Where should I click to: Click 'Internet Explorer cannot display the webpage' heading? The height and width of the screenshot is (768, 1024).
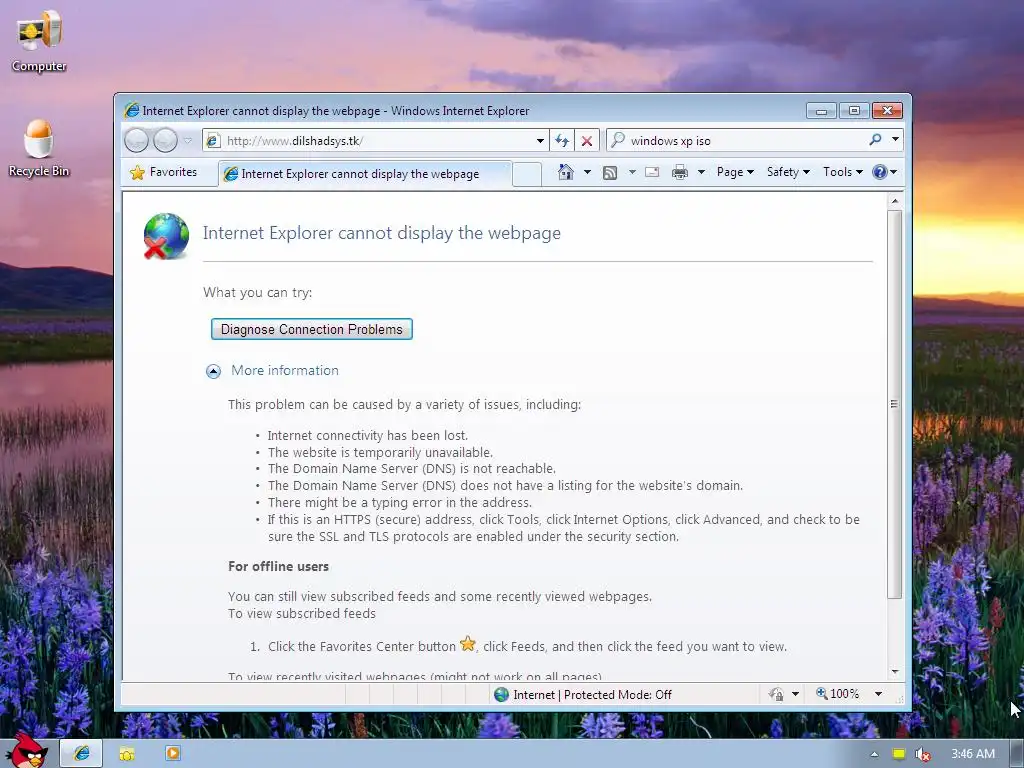(x=381, y=233)
